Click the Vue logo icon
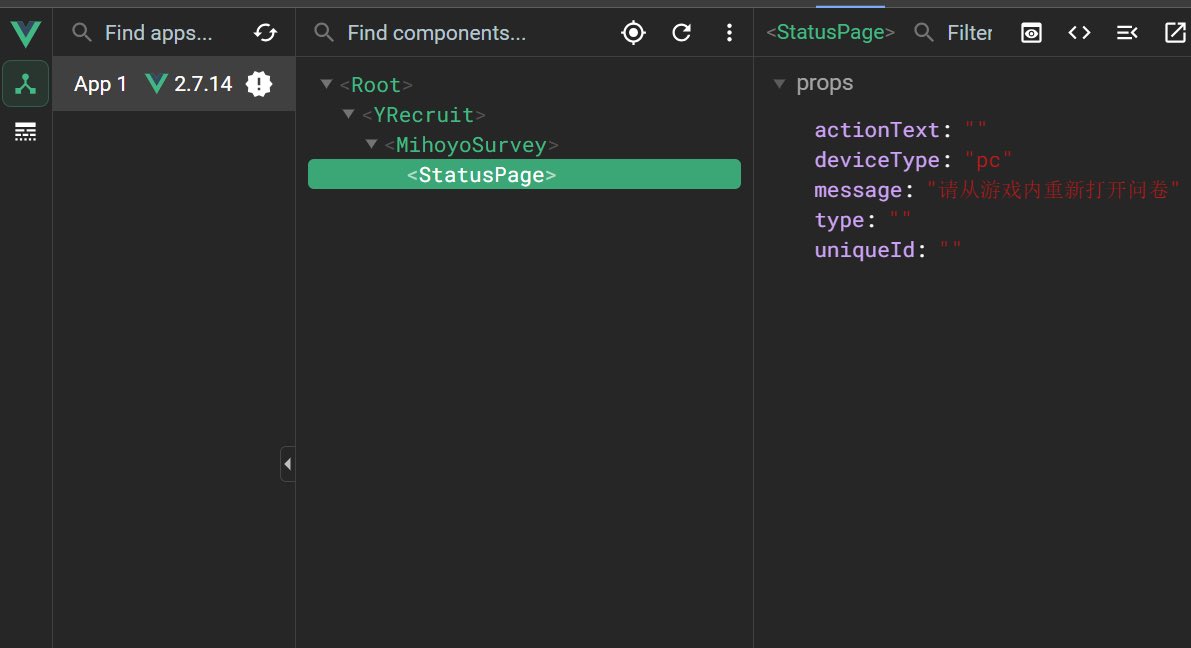The height and width of the screenshot is (648, 1191). tap(25, 33)
